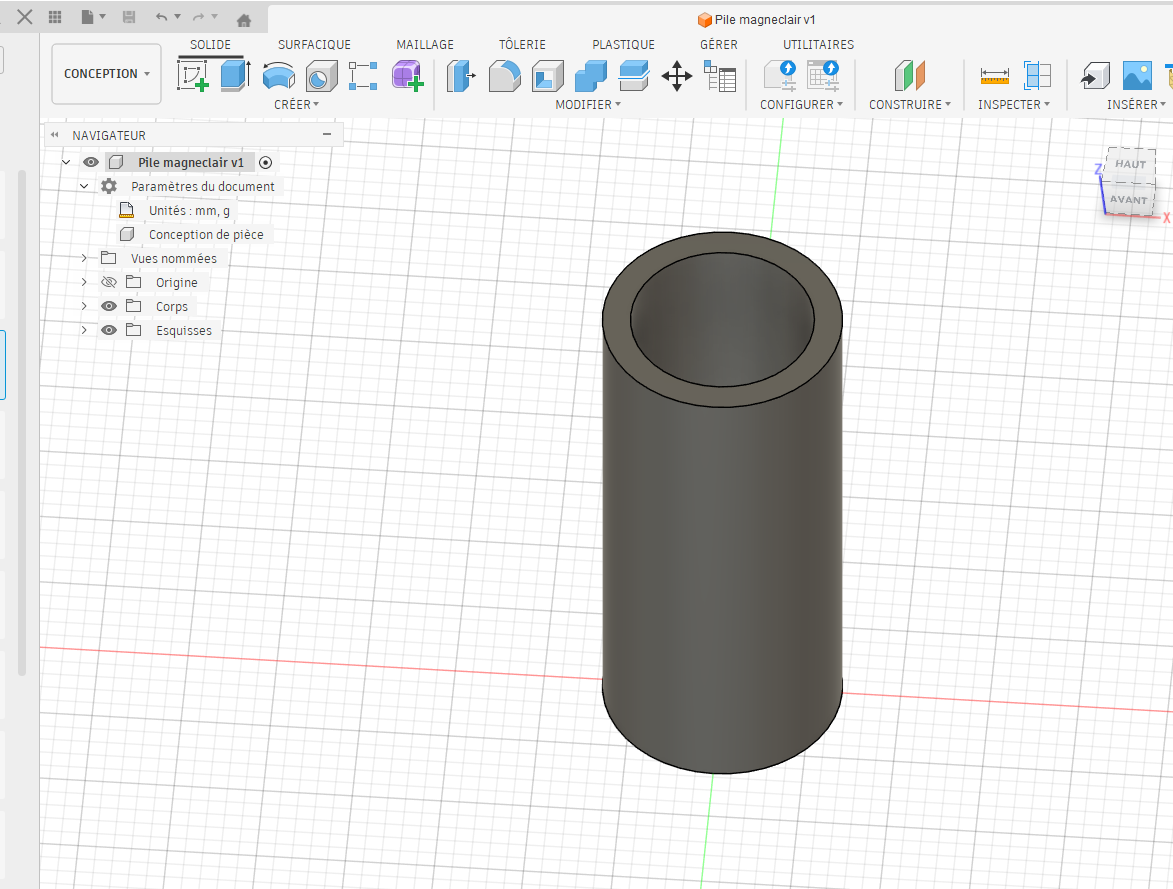This screenshot has height=889, width=1173.
Task: Choose the Fillet tool icon
Action: [x=504, y=76]
